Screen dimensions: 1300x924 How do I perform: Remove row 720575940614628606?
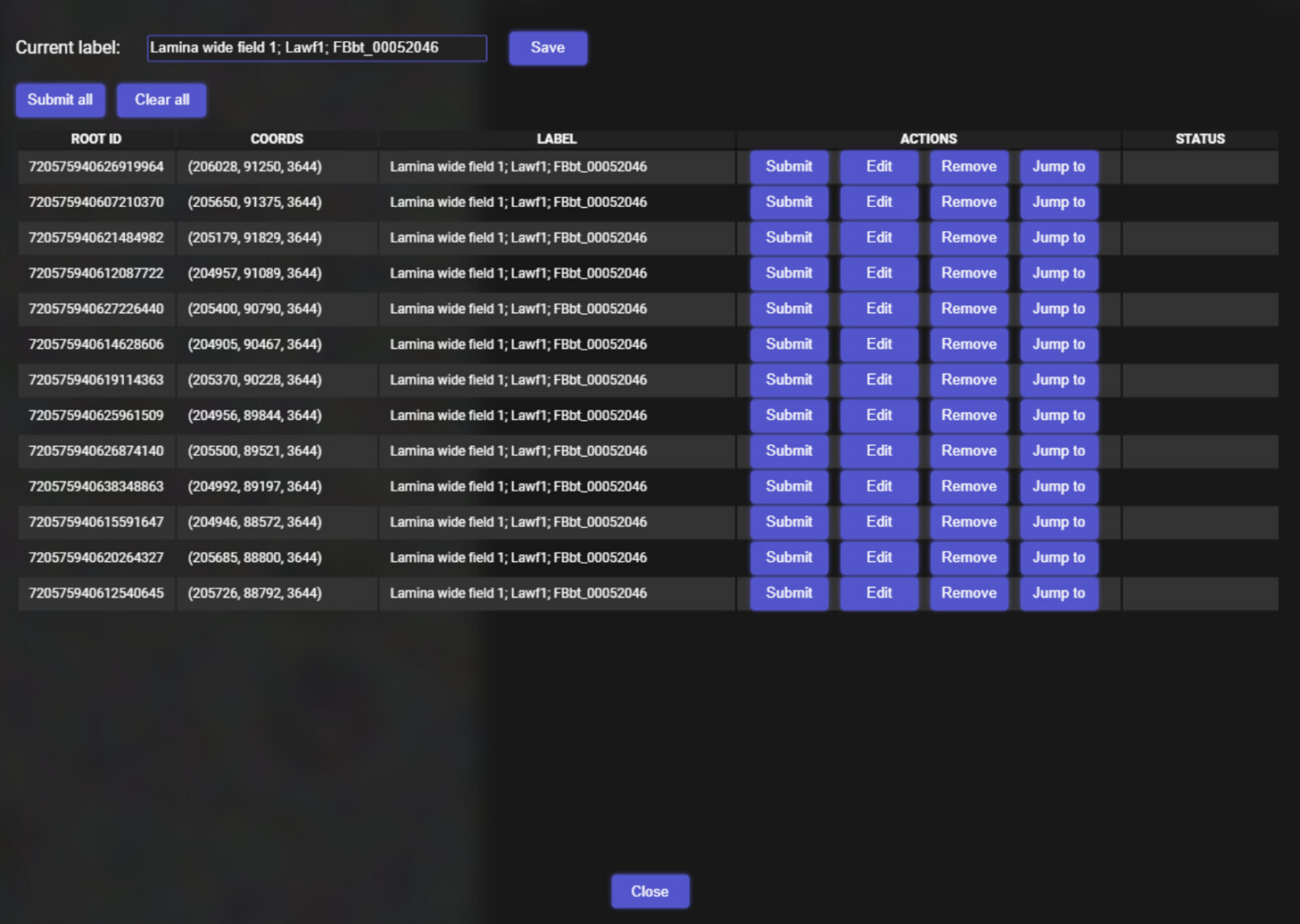tap(969, 345)
